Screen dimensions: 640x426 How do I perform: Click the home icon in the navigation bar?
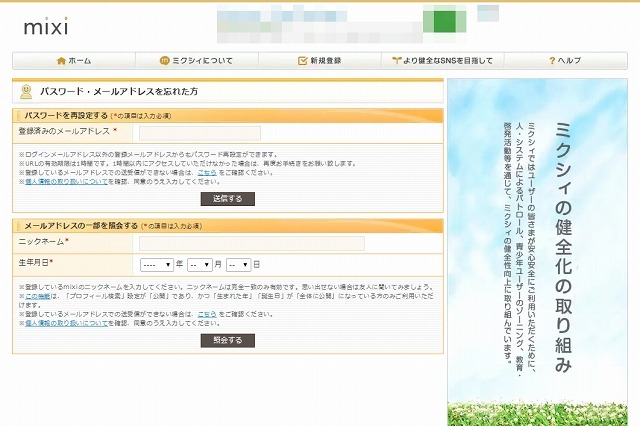click(61, 61)
